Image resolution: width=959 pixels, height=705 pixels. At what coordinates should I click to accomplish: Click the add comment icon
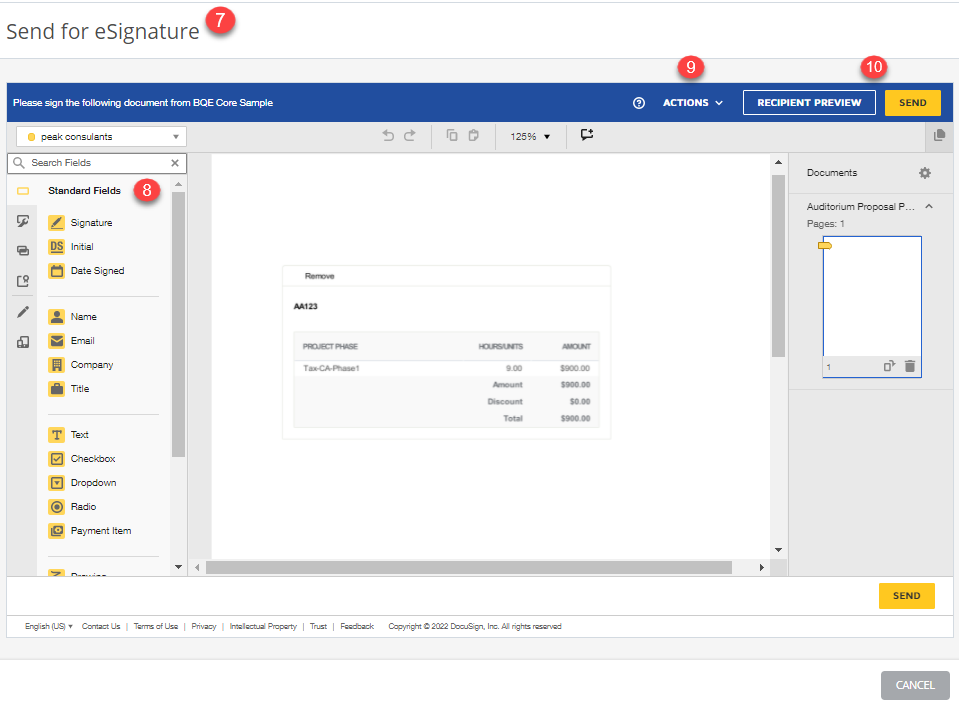587,135
